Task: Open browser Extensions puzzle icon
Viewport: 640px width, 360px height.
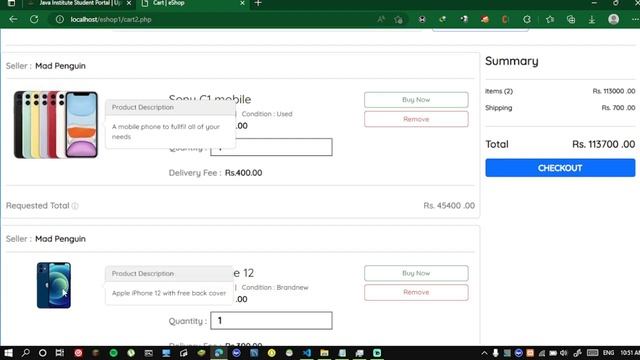Action: [527, 19]
